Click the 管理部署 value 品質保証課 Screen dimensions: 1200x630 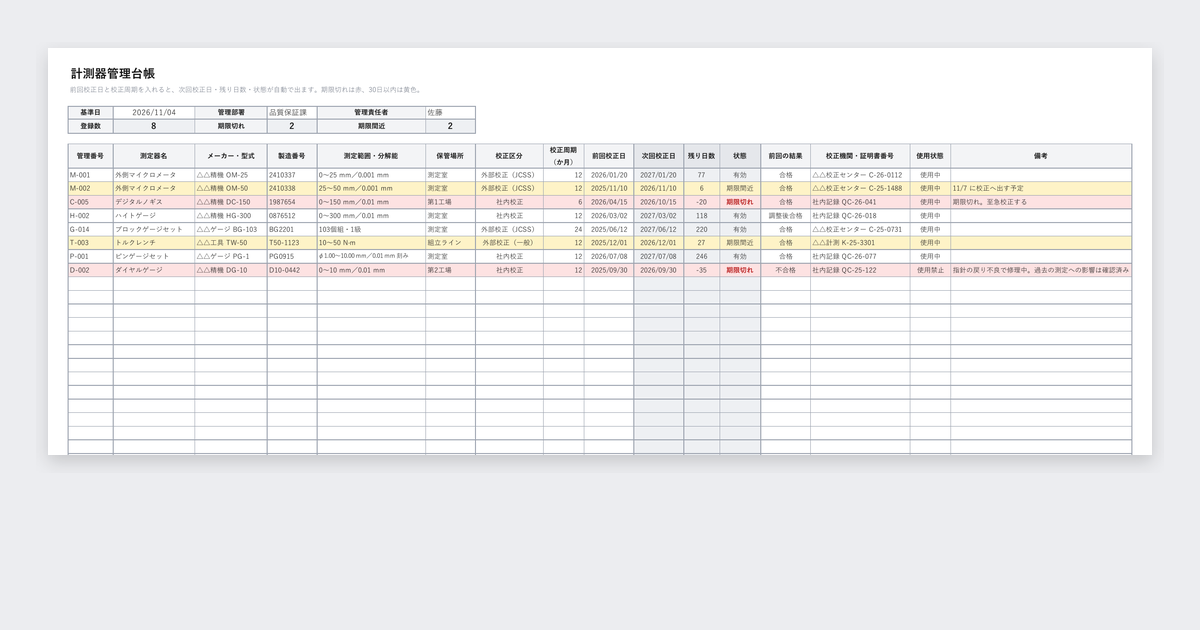pyautogui.click(x=292, y=113)
